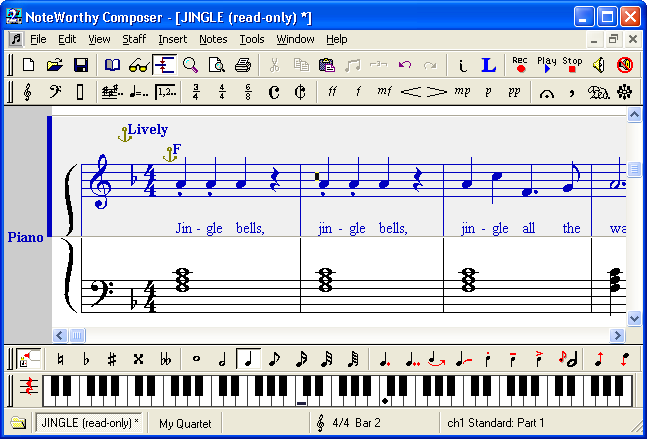The image size is (647, 439).
Task: Open the Tools menu
Action: 252,39
